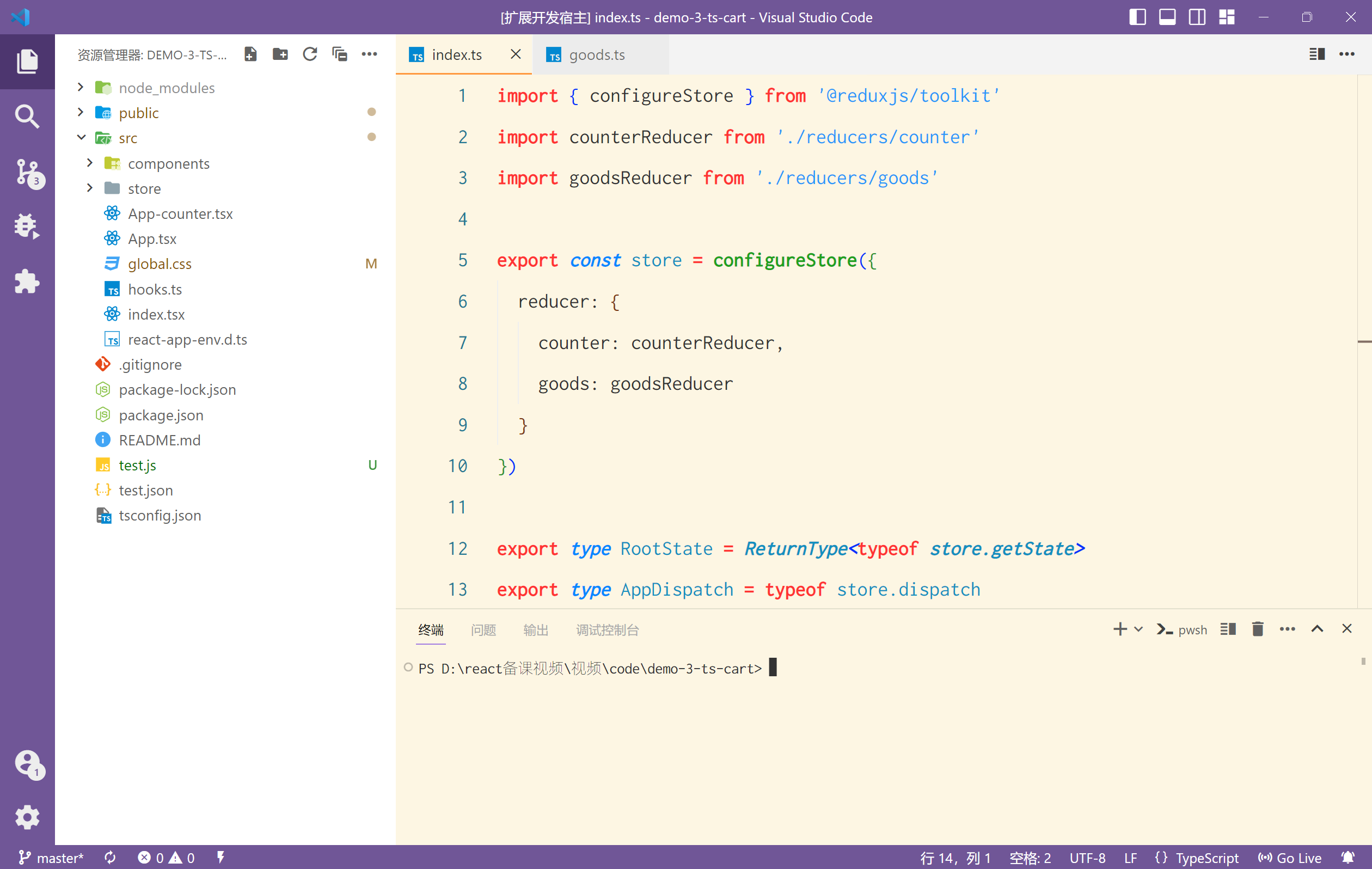Expand the node_modules folder
The image size is (1372, 869).
pos(81,87)
